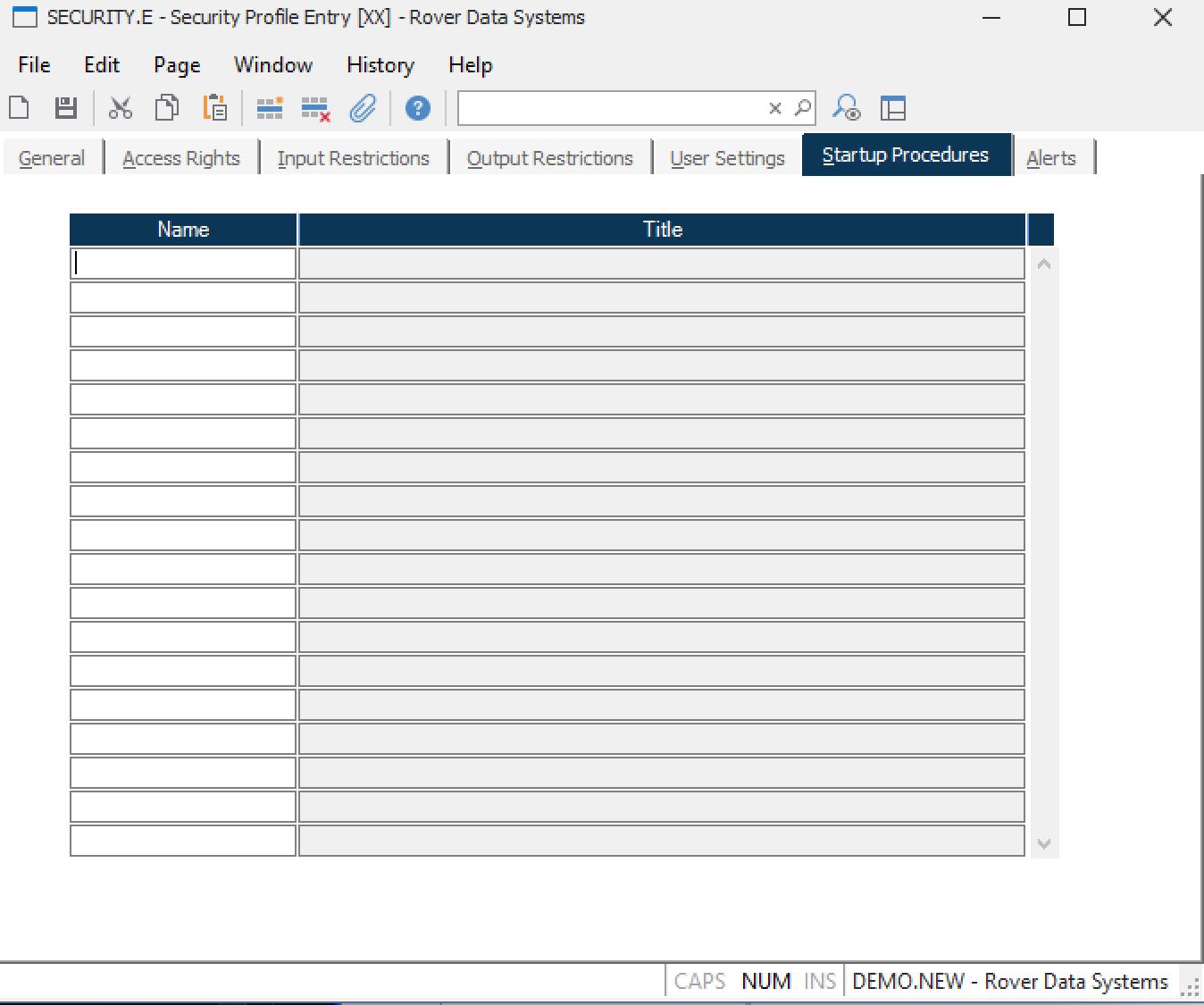The width and height of the screenshot is (1204, 1005).
Task: Clear the search box with the X
Action: point(775,108)
